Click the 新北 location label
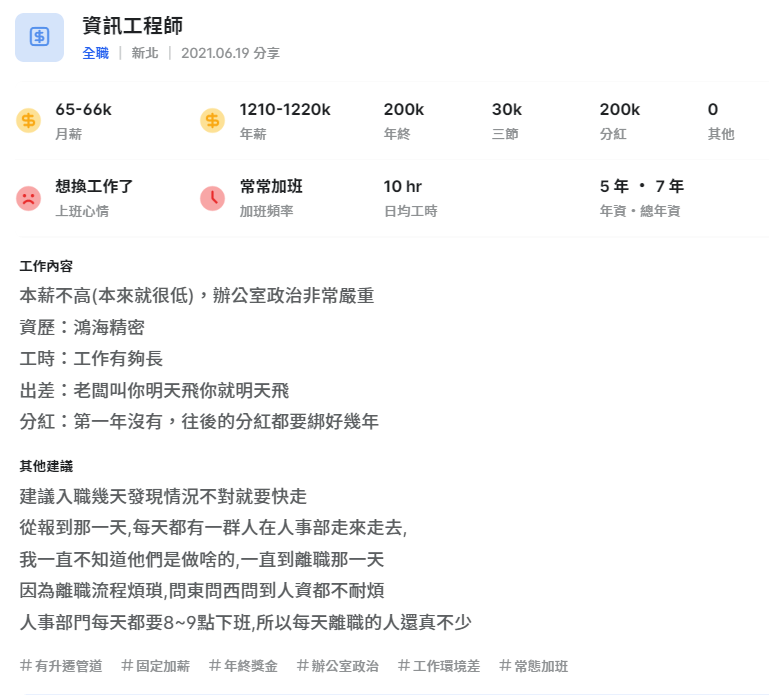The width and height of the screenshot is (769, 695). [x=145, y=53]
